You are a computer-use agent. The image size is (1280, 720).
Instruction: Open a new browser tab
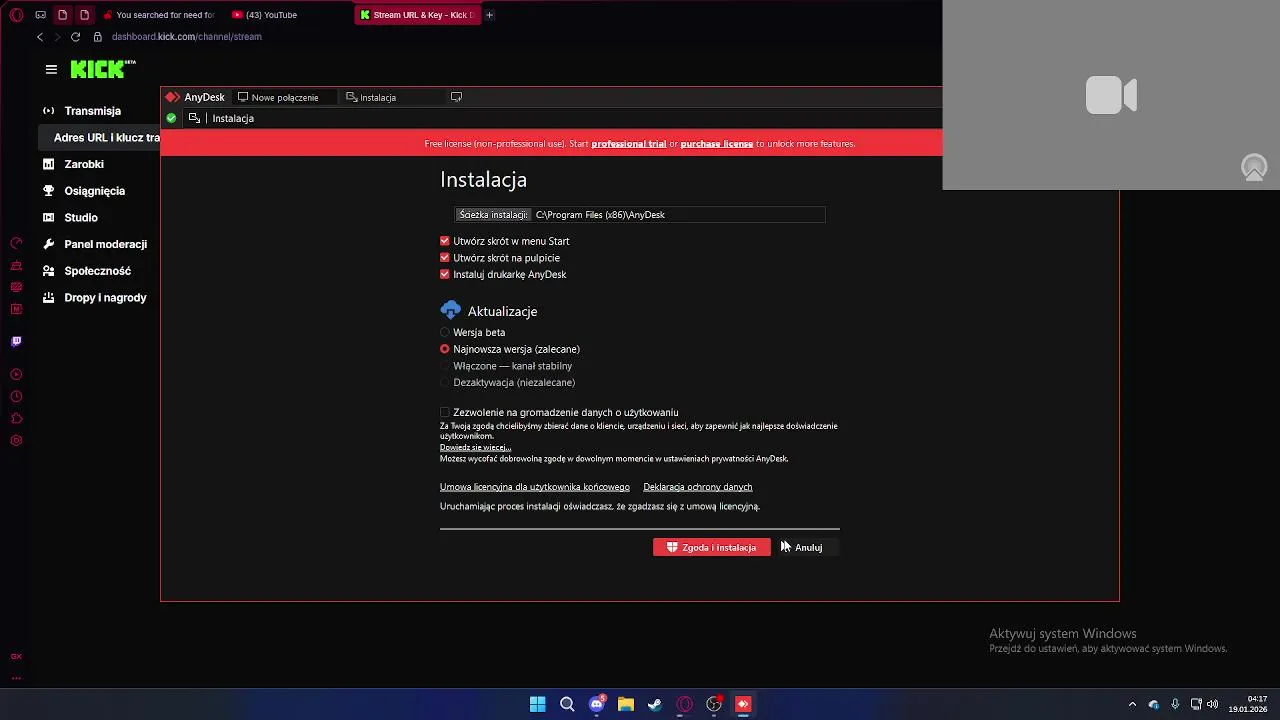(x=489, y=15)
